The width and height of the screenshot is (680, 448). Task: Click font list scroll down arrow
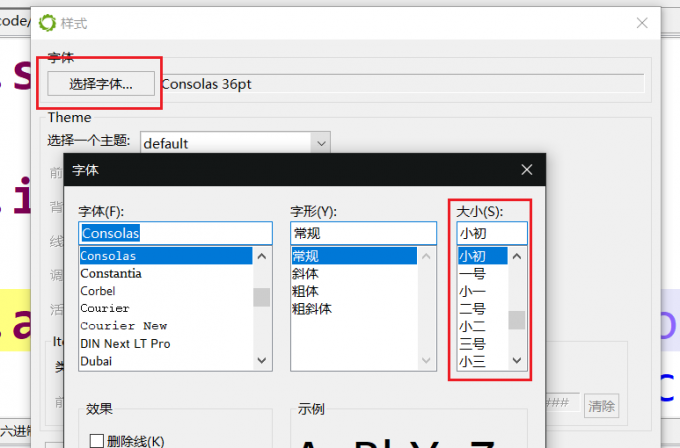[x=262, y=360]
